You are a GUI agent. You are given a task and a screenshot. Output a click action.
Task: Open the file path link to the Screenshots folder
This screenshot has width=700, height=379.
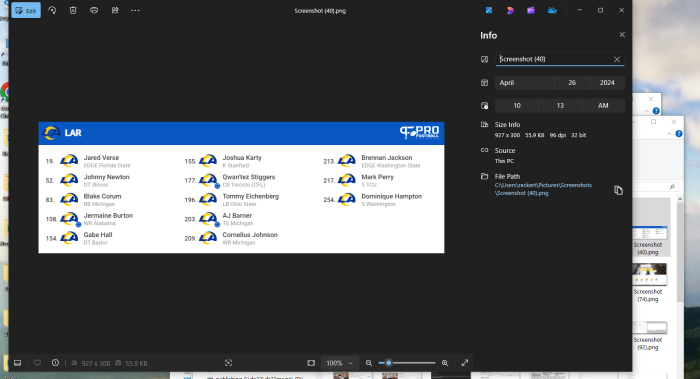[543, 189]
